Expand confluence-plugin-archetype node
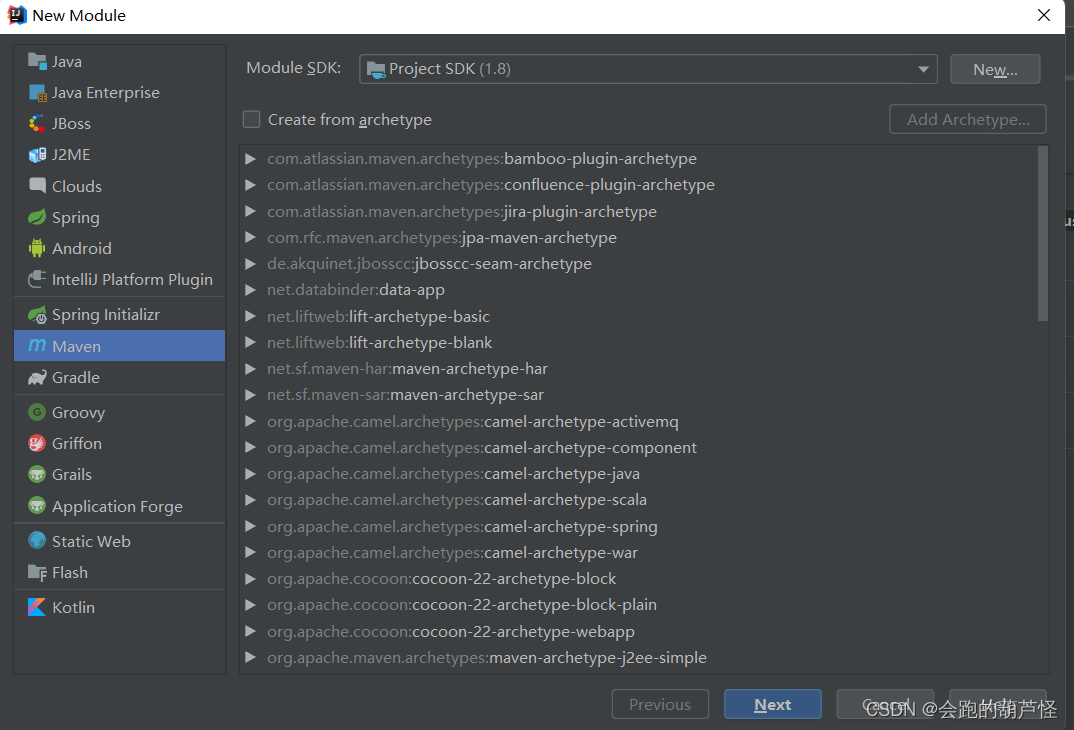 point(251,185)
